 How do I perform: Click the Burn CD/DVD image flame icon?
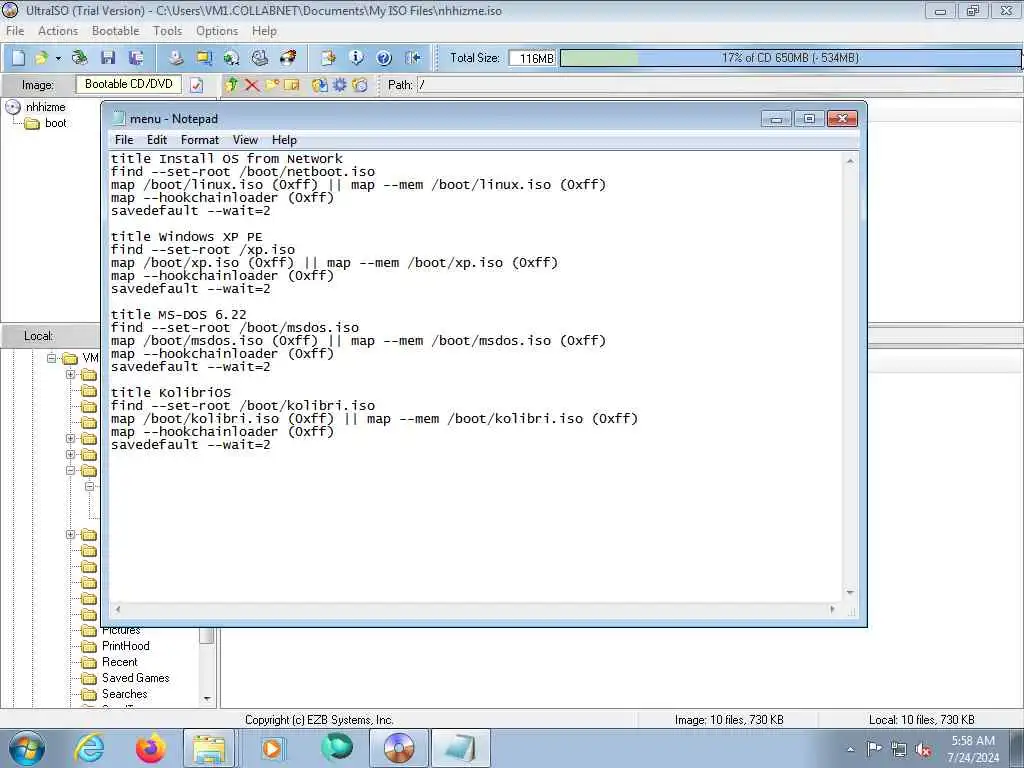tap(288, 58)
